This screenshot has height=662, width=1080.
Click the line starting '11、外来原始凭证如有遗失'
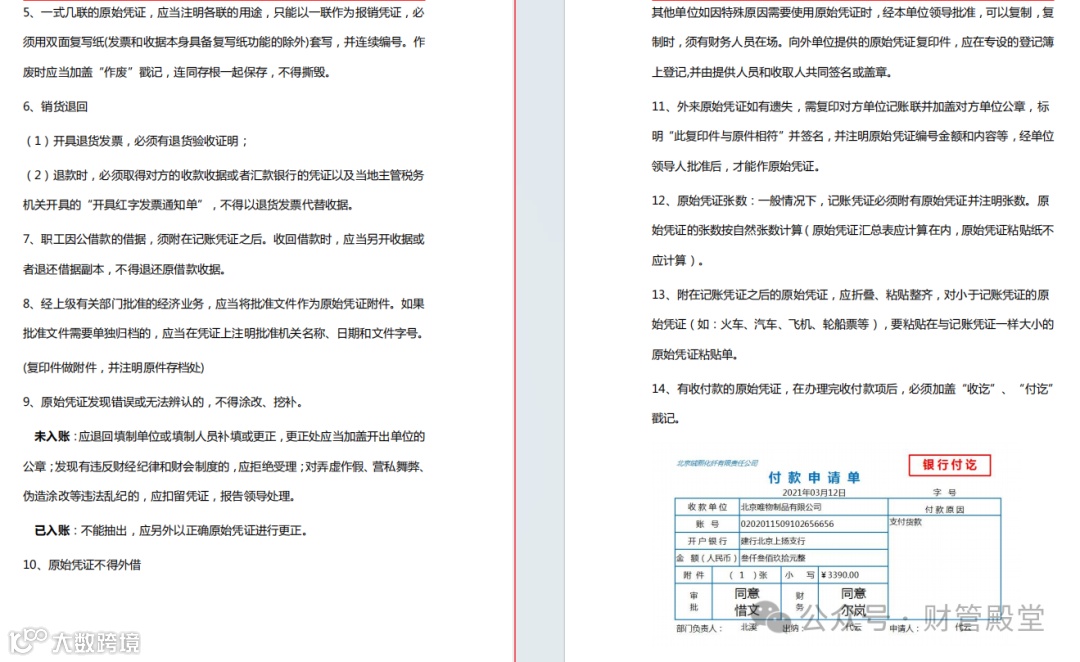point(851,107)
